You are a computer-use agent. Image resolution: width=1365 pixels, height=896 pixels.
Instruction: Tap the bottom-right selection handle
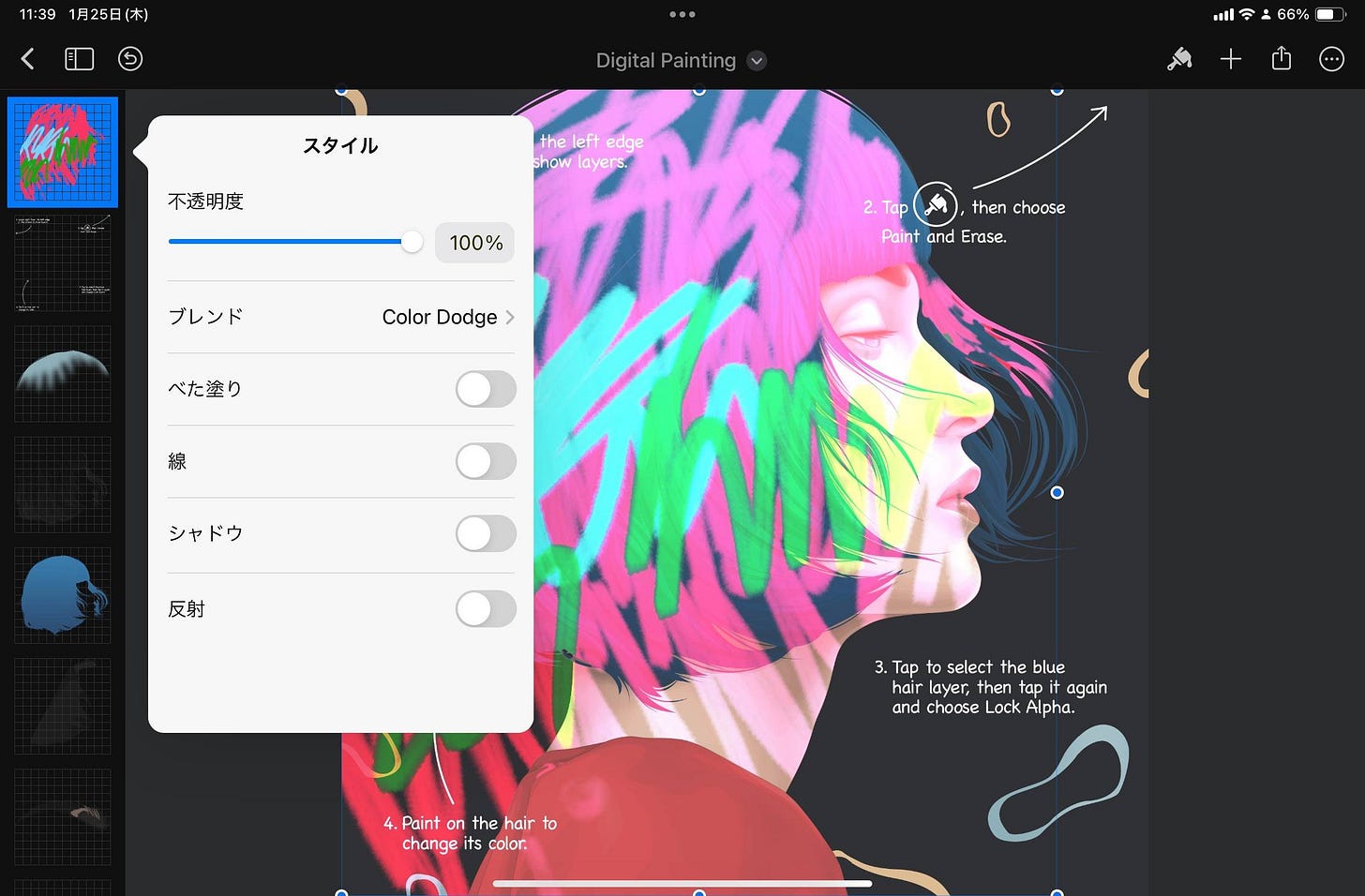1057,893
